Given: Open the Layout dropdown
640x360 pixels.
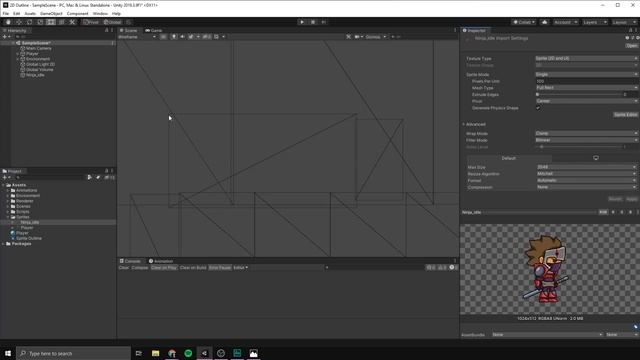Looking at the screenshot, I should pos(624,22).
